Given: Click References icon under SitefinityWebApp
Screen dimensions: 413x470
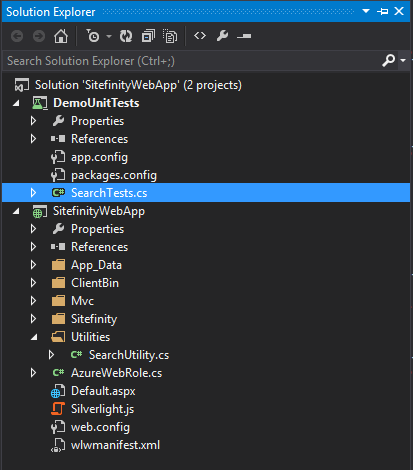Looking at the screenshot, I should [58, 247].
